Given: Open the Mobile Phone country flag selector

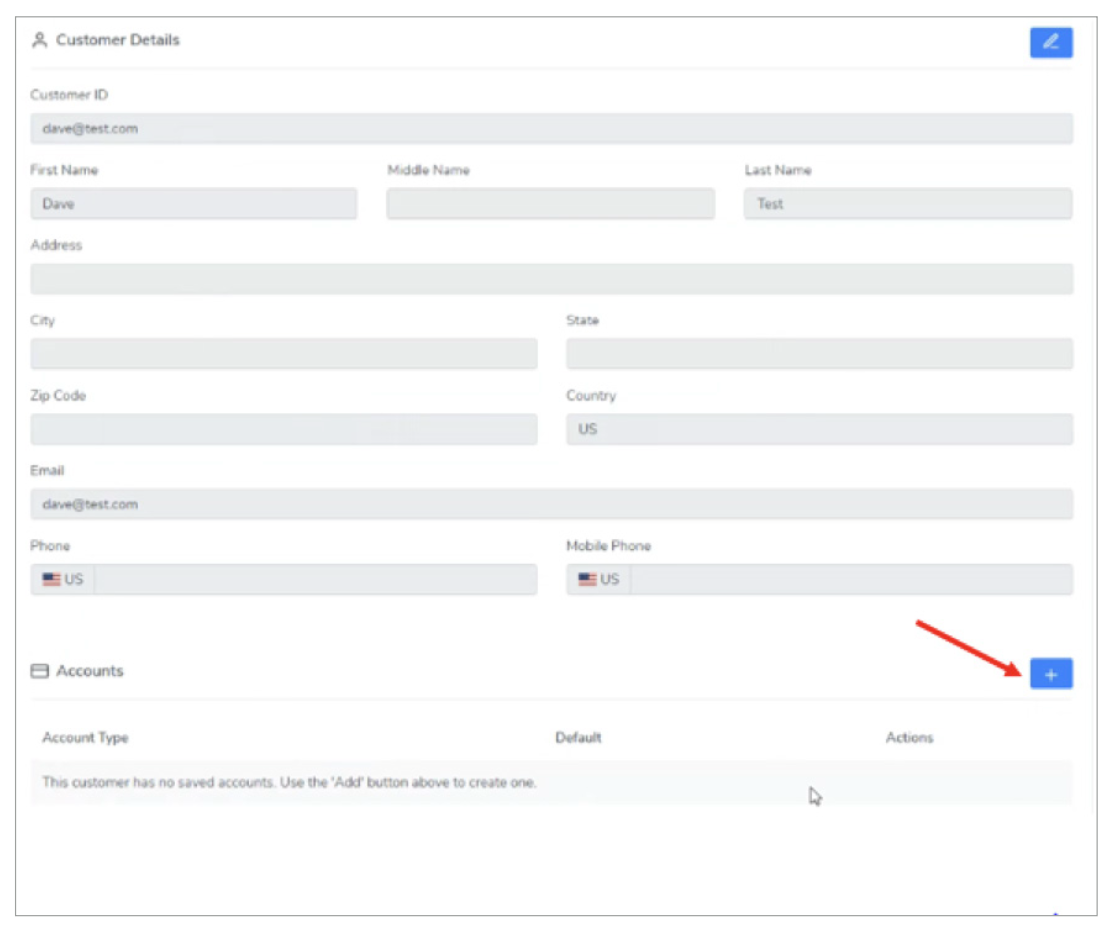Looking at the screenshot, I should [x=598, y=580].
